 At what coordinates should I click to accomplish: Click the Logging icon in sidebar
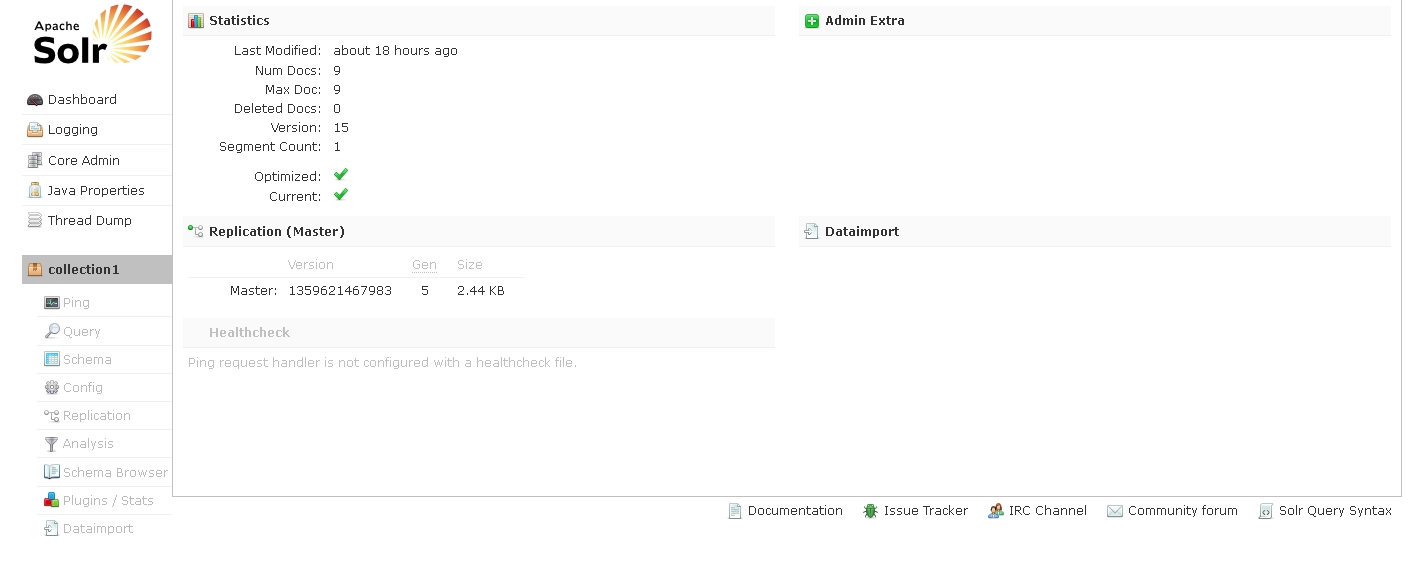click(x=35, y=130)
